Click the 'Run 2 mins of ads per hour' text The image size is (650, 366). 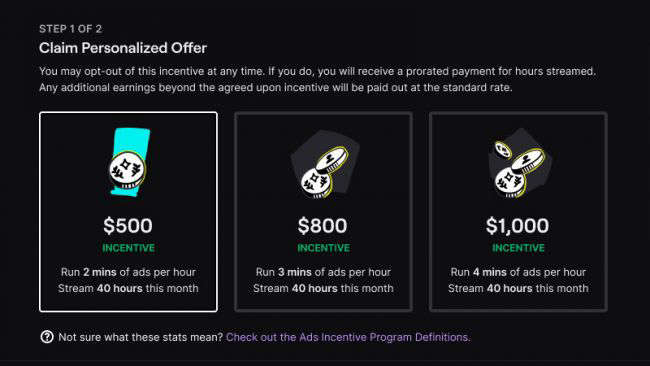pos(128,272)
